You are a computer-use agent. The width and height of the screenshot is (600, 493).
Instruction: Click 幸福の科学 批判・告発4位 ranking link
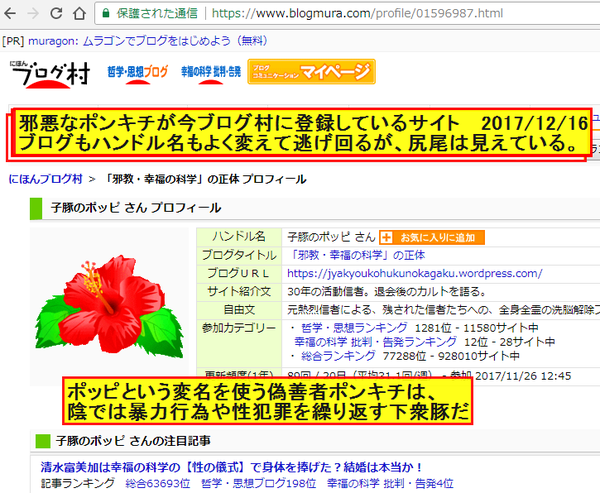[390, 483]
